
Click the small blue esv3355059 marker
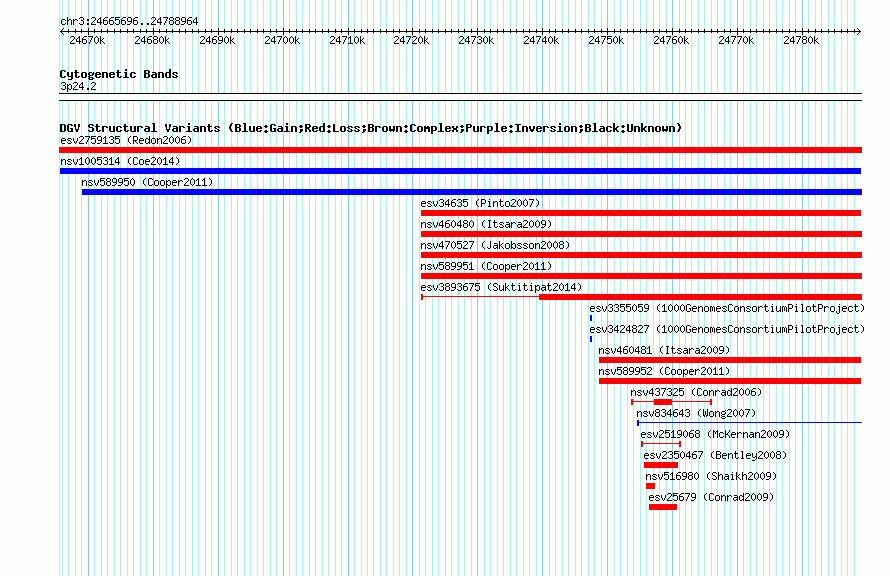pyautogui.click(x=591, y=318)
